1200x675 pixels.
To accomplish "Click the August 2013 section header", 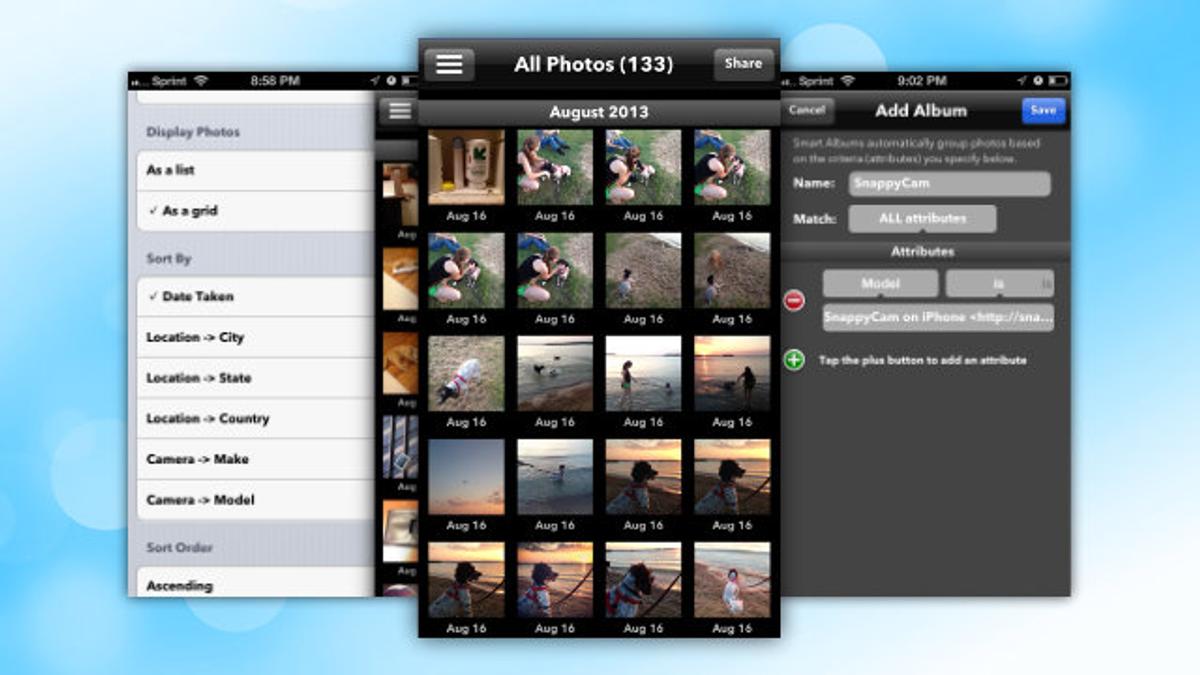I will pyautogui.click(x=599, y=112).
